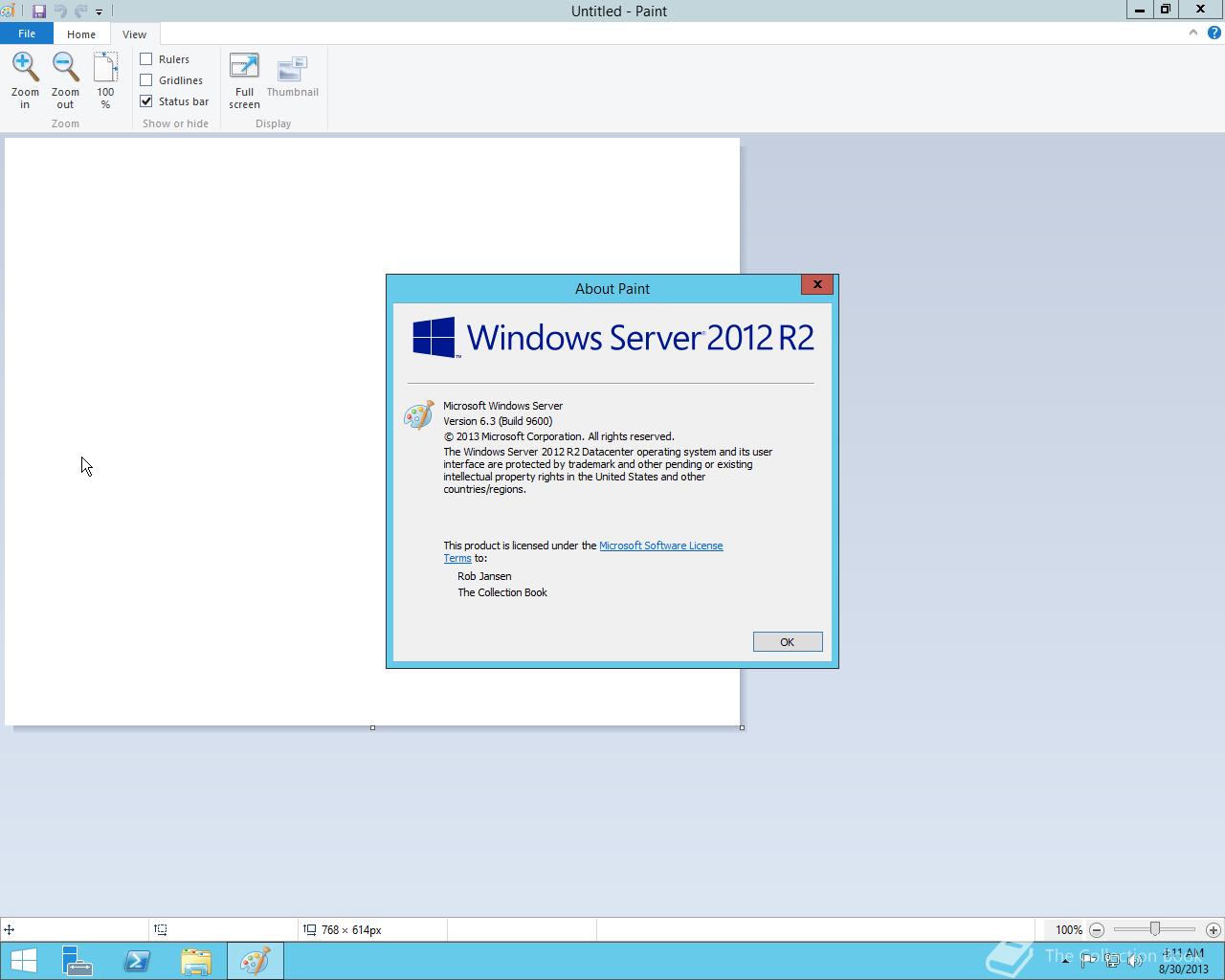This screenshot has width=1225, height=980.
Task: Save via quick access floppy icon
Action: 39,11
